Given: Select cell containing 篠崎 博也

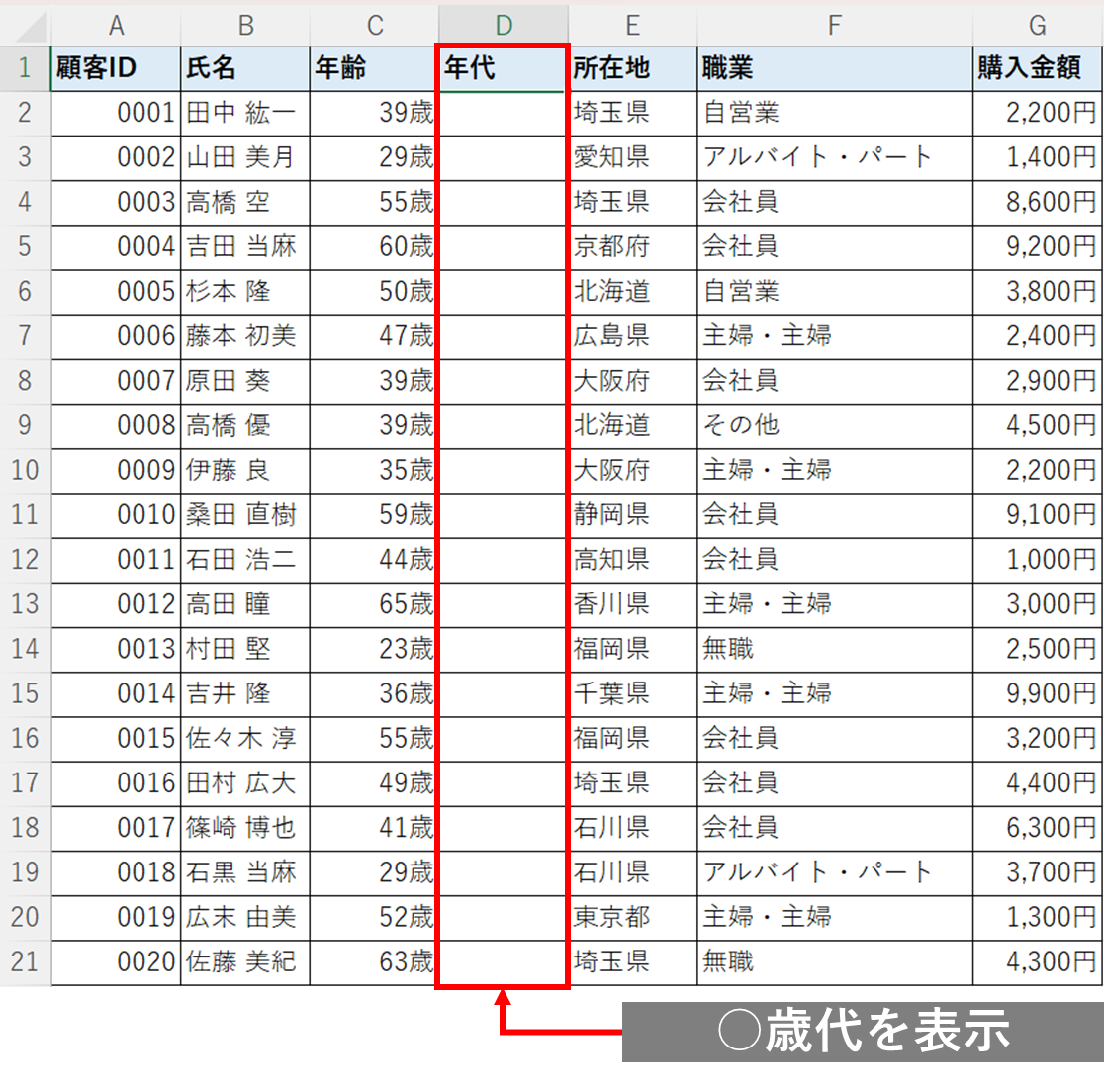Looking at the screenshot, I should point(245,828).
